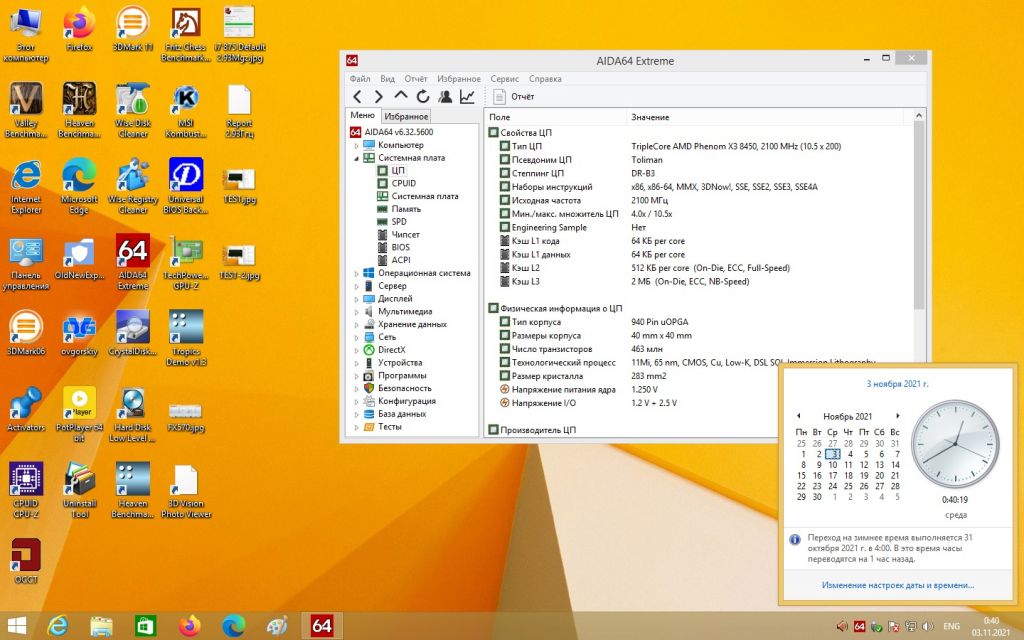
Task: Click the scroll-up arrow of details pane
Action: coord(919,116)
